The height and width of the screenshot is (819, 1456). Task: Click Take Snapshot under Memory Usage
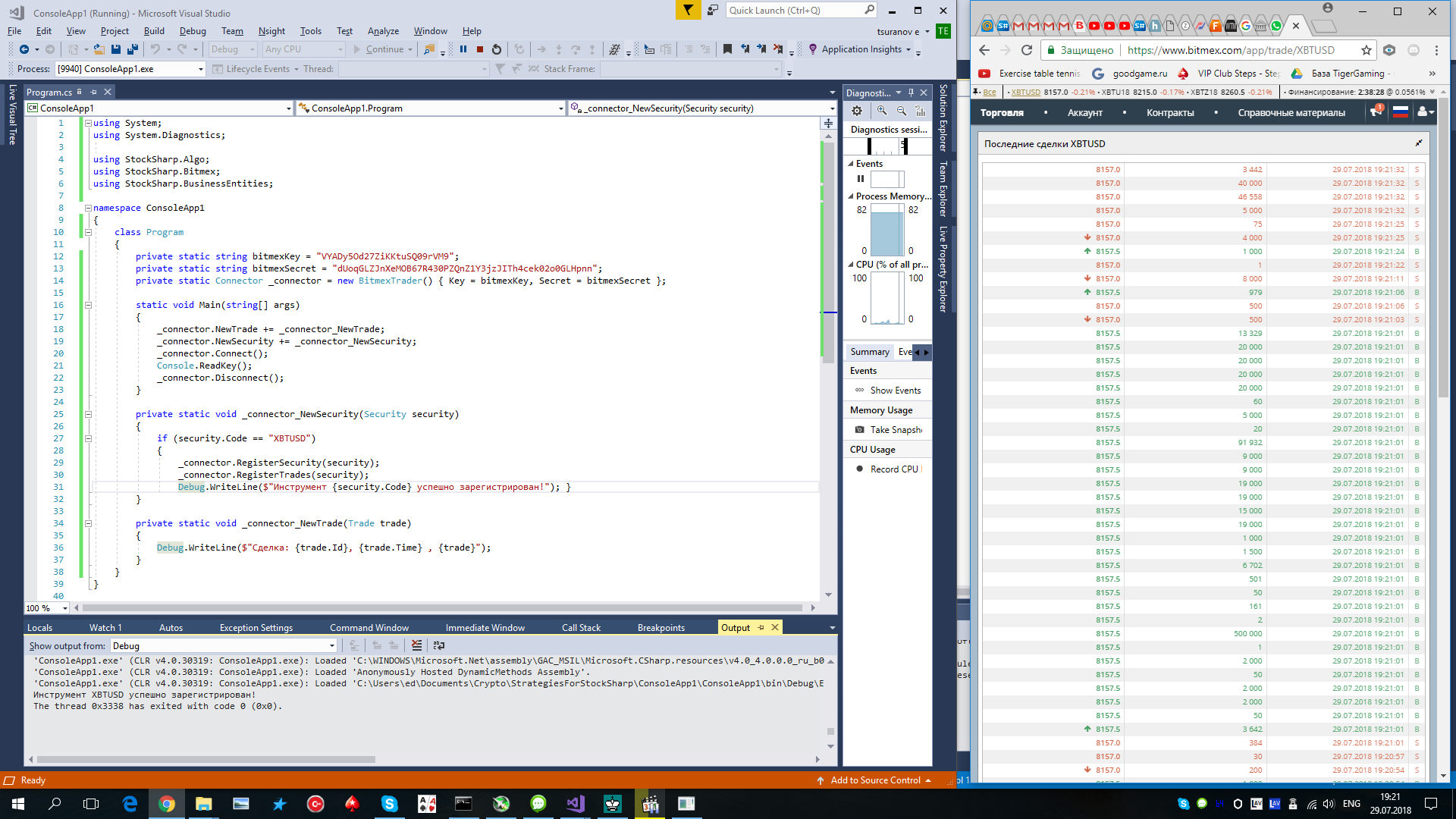click(x=895, y=430)
